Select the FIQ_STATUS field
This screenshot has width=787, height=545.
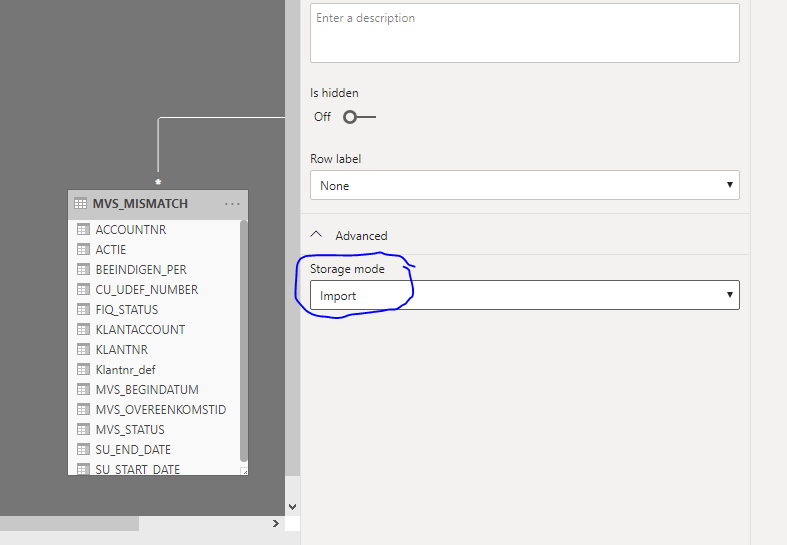(x=126, y=310)
